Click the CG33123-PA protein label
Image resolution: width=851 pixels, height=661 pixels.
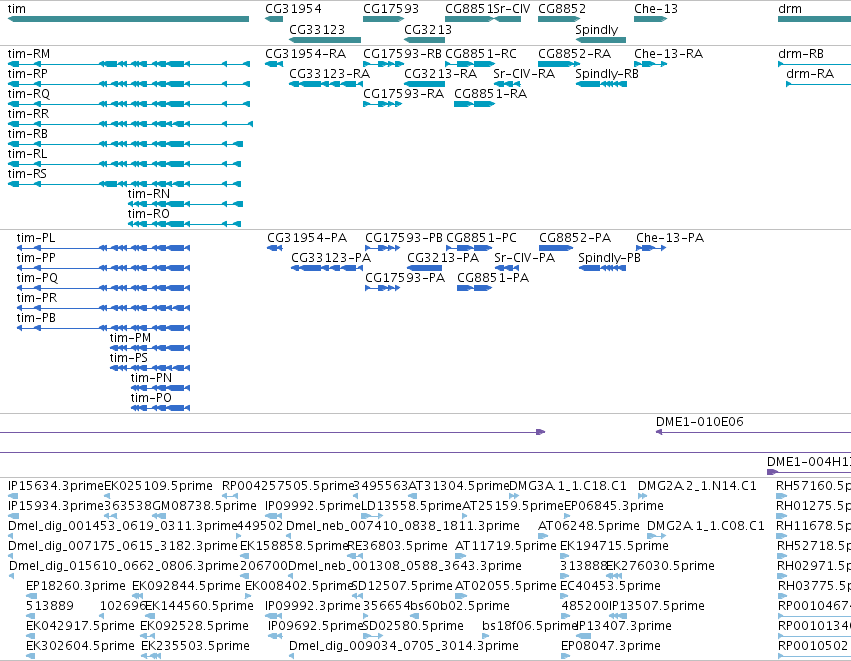click(x=331, y=258)
